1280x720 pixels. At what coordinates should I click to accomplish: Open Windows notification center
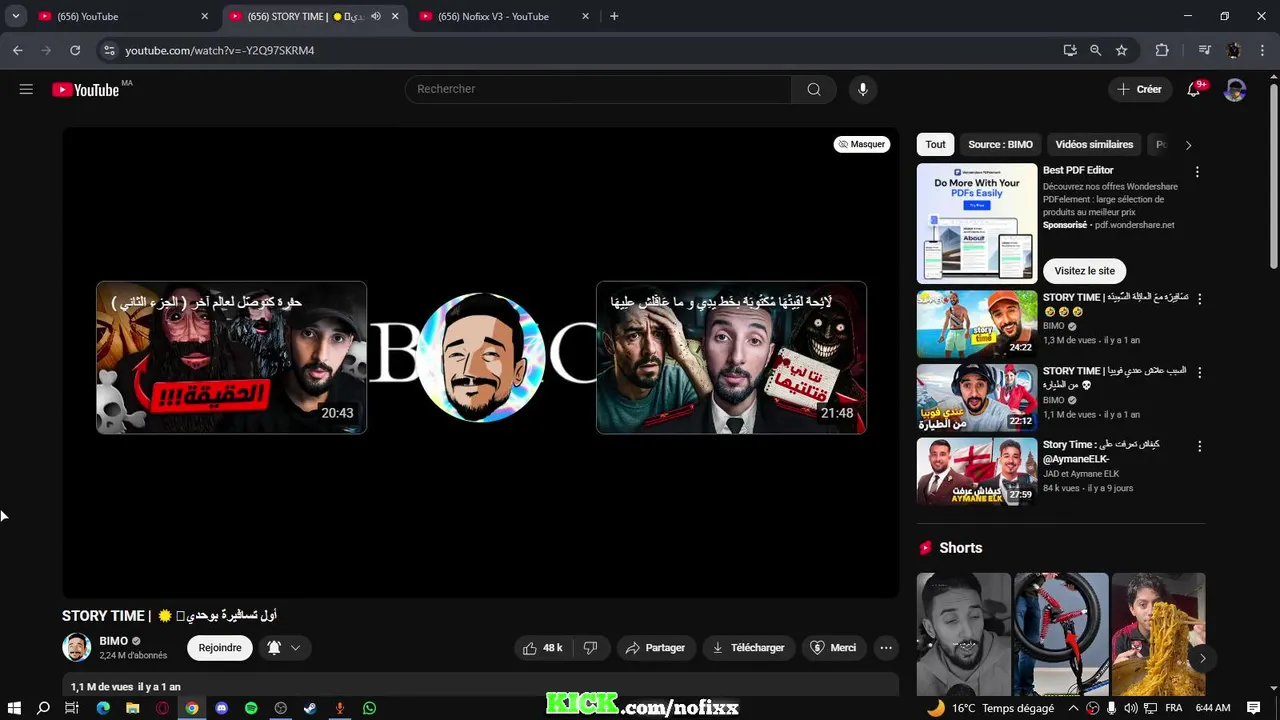click(x=1255, y=708)
